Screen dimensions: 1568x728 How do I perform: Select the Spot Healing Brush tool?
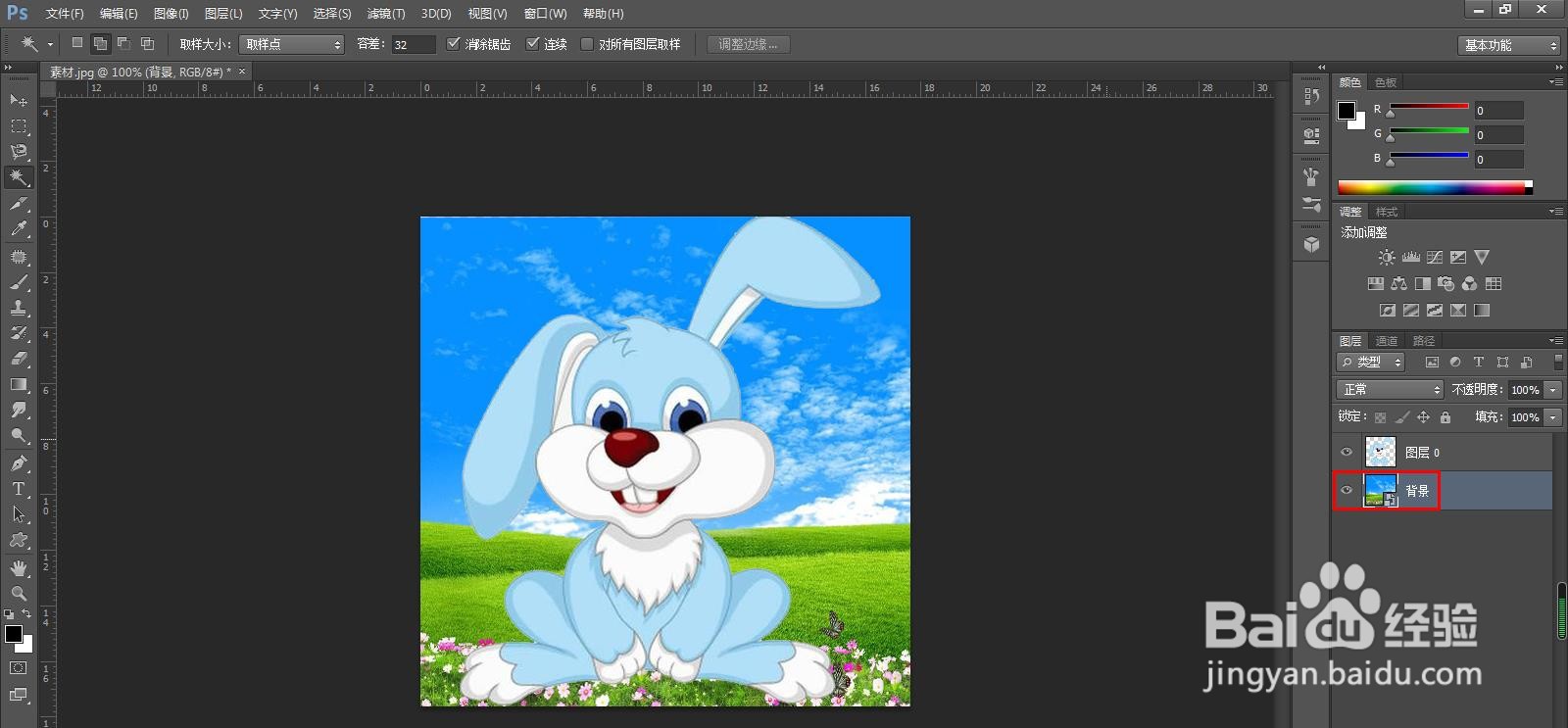pos(19,257)
